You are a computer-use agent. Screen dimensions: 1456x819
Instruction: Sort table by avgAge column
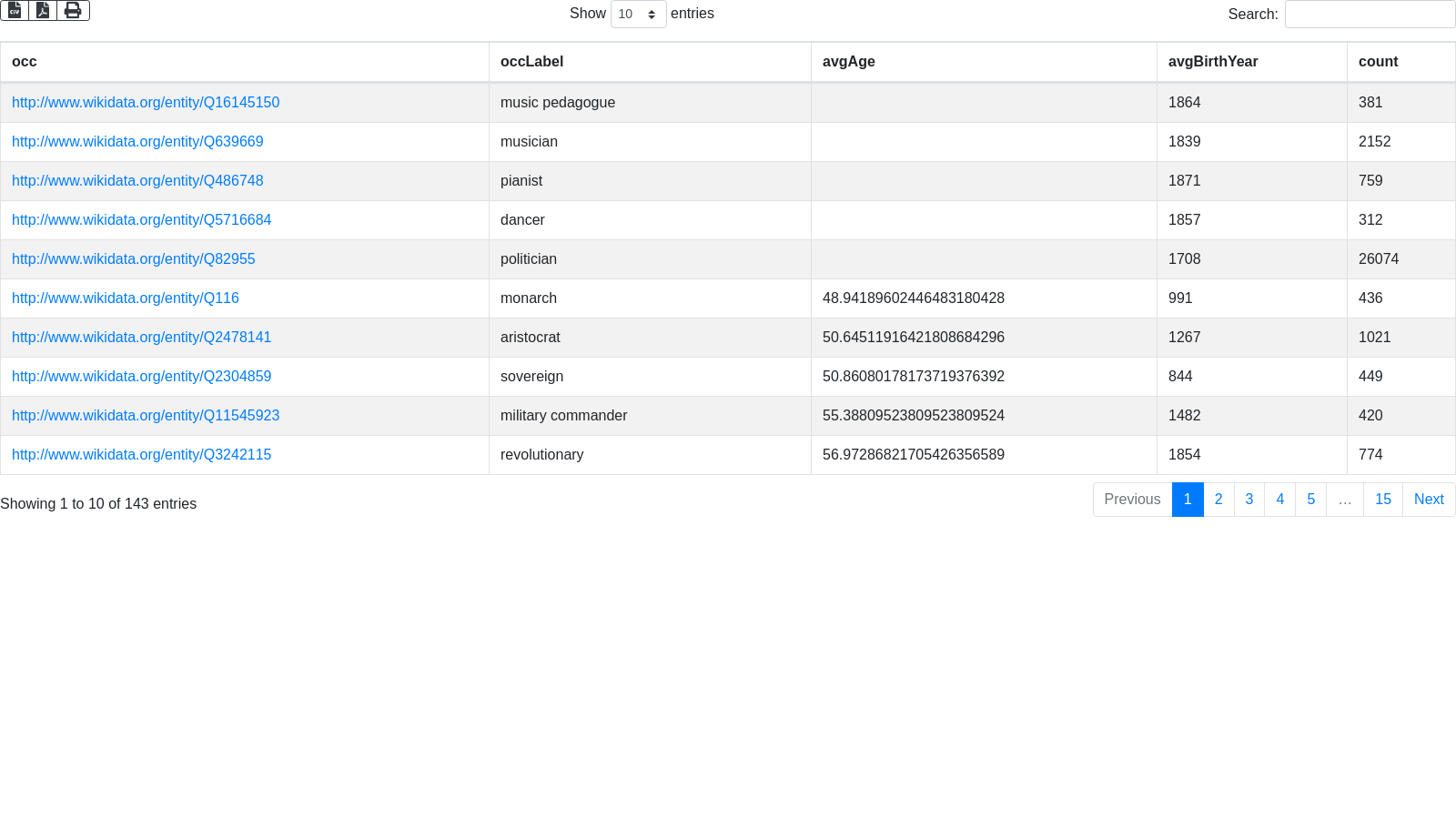click(848, 62)
